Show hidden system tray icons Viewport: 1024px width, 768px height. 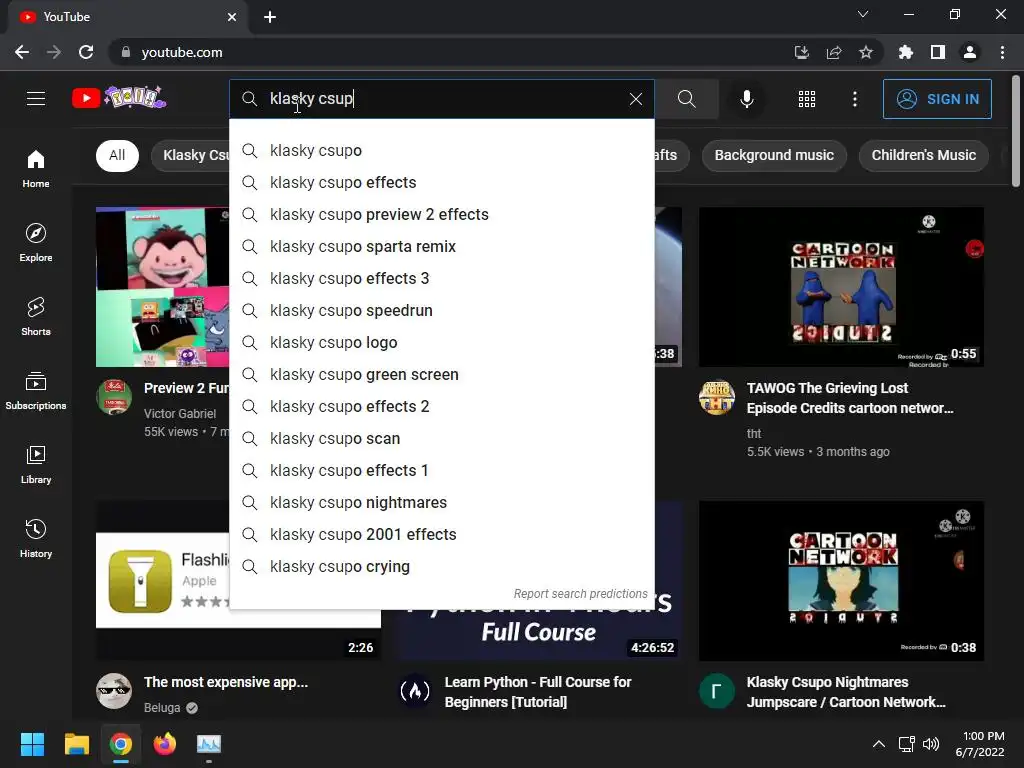(879, 744)
